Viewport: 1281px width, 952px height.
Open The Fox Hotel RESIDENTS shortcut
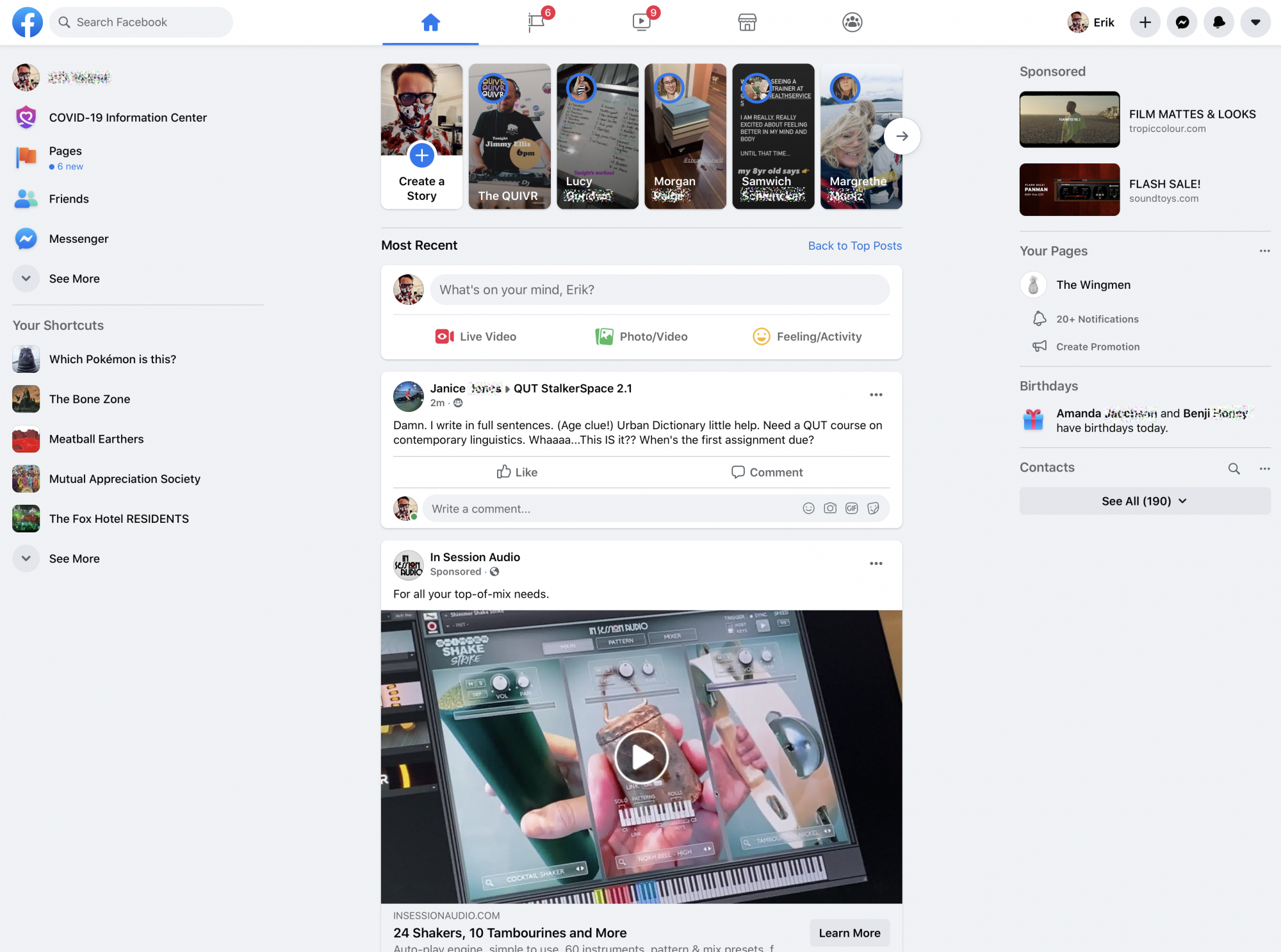(x=138, y=519)
